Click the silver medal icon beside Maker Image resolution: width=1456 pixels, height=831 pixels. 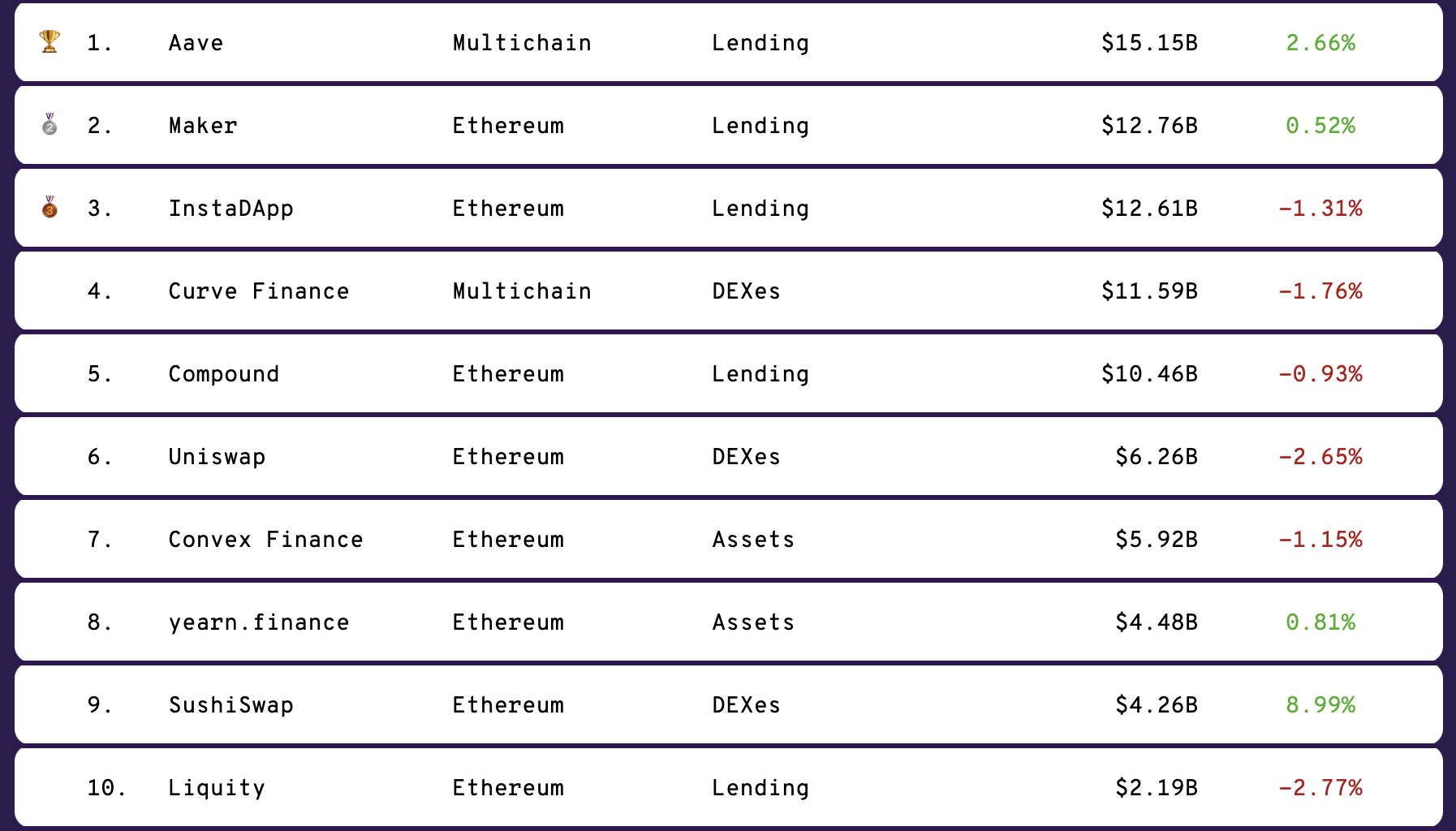(x=50, y=124)
